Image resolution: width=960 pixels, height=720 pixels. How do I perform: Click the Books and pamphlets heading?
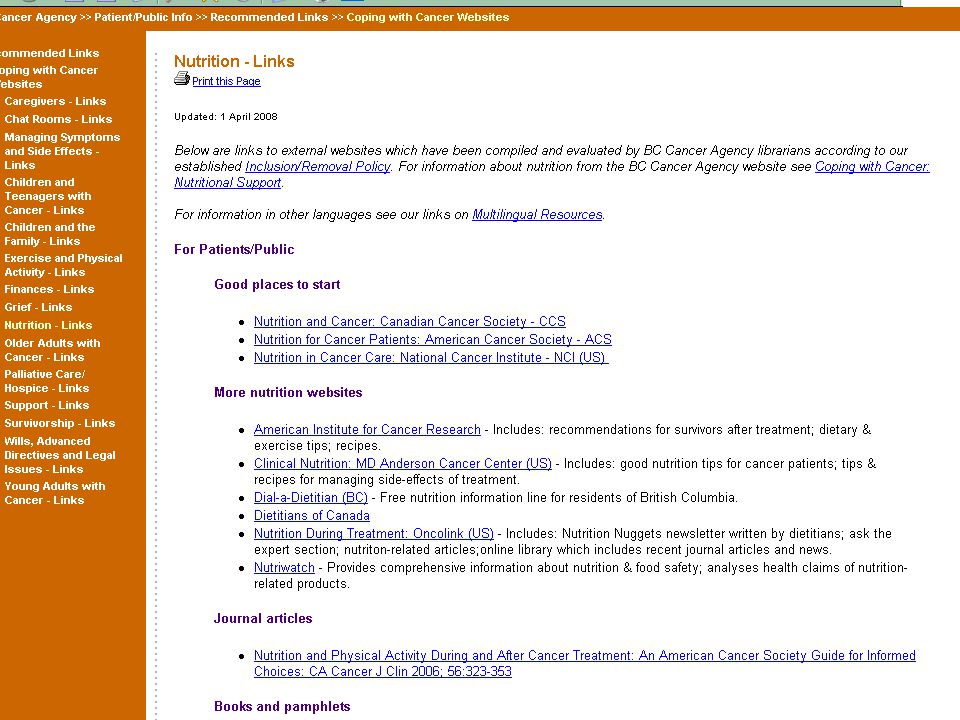[282, 707]
